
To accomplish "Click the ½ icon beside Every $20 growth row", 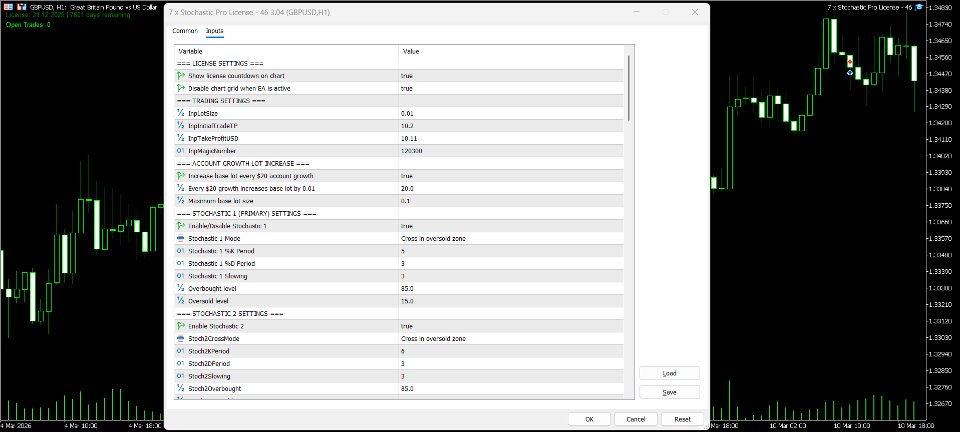I will (x=181, y=188).
